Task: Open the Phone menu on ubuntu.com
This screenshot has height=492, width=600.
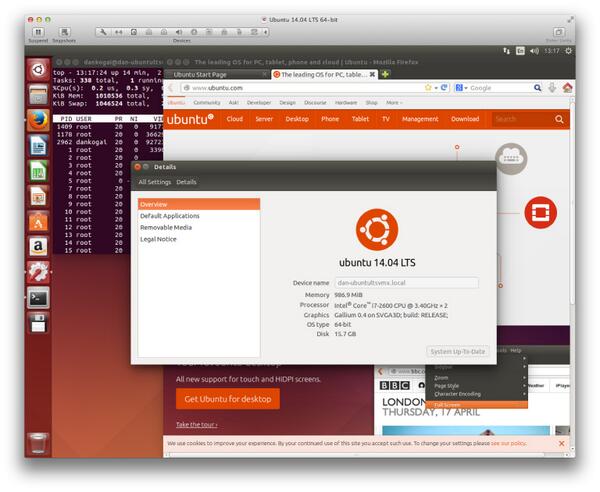Action: point(330,119)
